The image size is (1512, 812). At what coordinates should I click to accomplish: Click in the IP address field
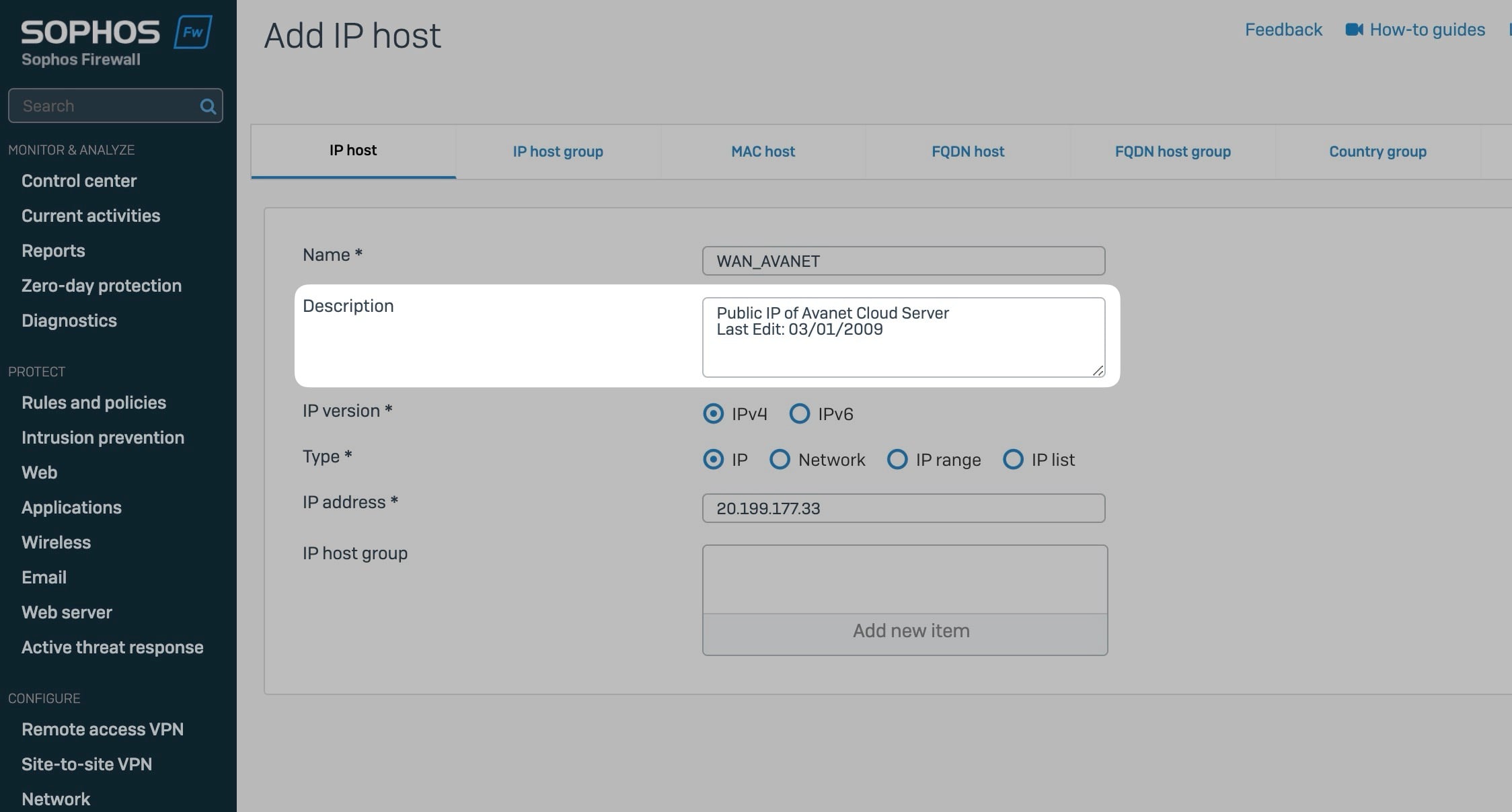click(903, 508)
